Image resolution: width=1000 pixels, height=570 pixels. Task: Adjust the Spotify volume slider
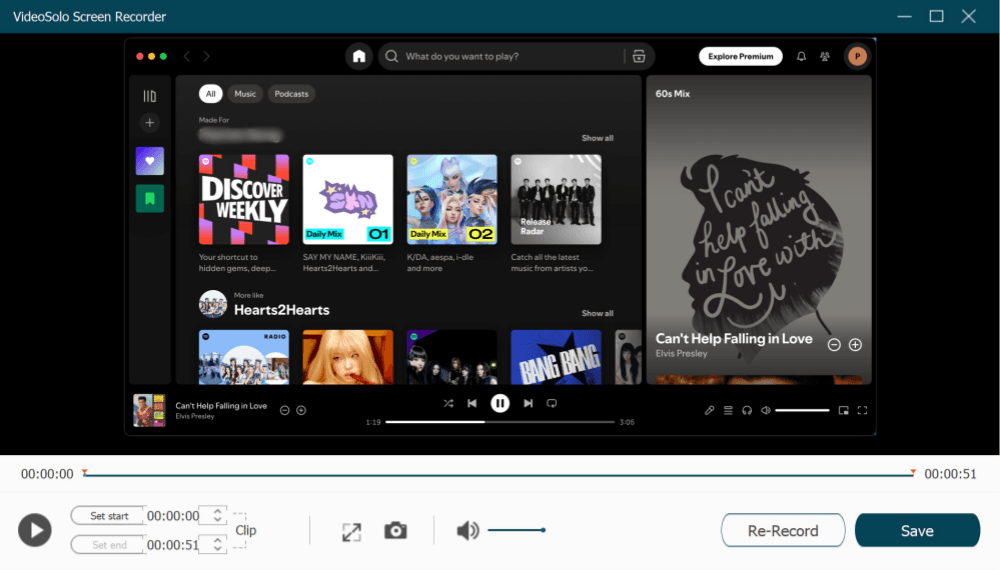pyautogui.click(x=802, y=411)
